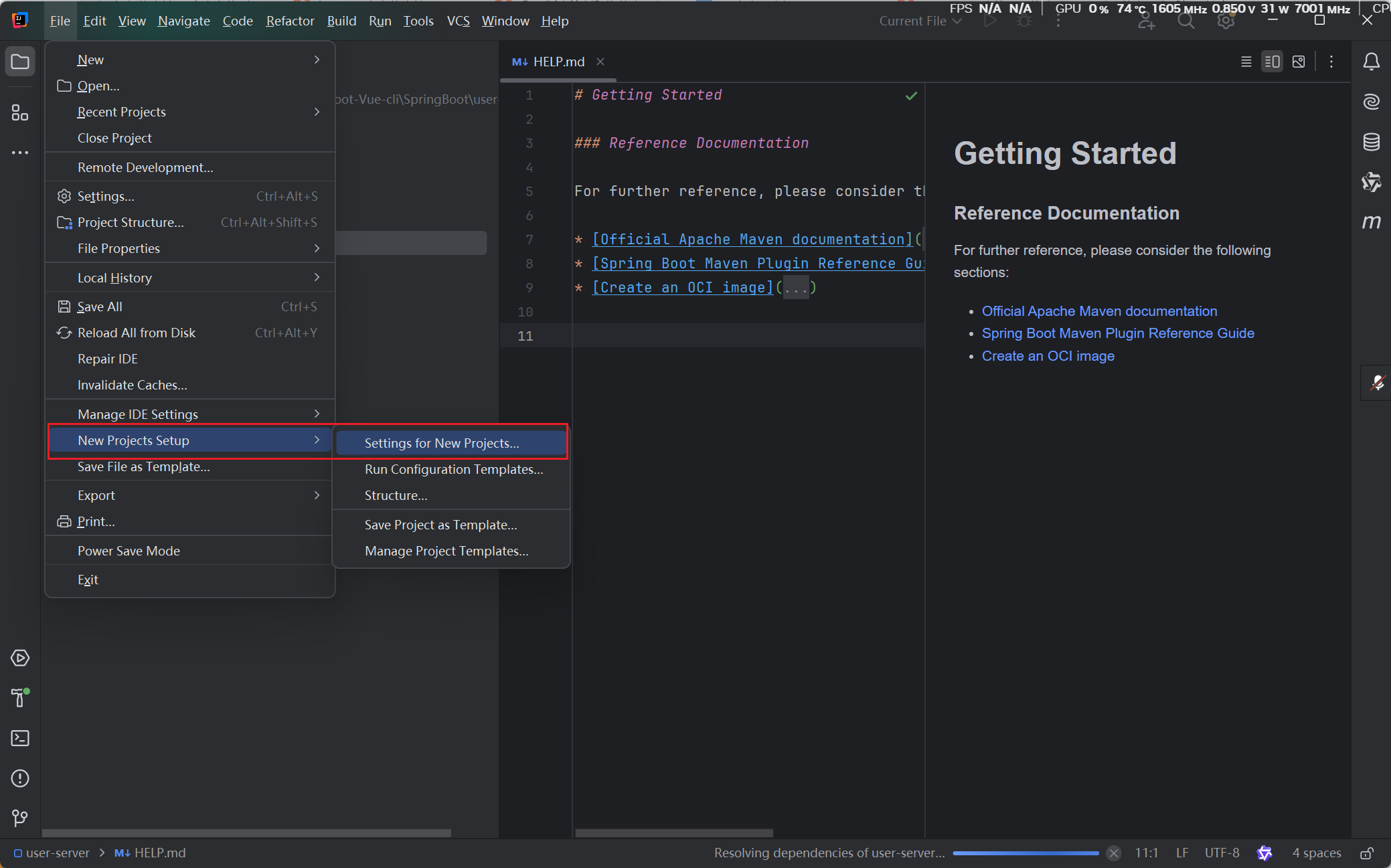Open the Maven tool window
This screenshot has height=868, width=1391.
(x=1371, y=222)
